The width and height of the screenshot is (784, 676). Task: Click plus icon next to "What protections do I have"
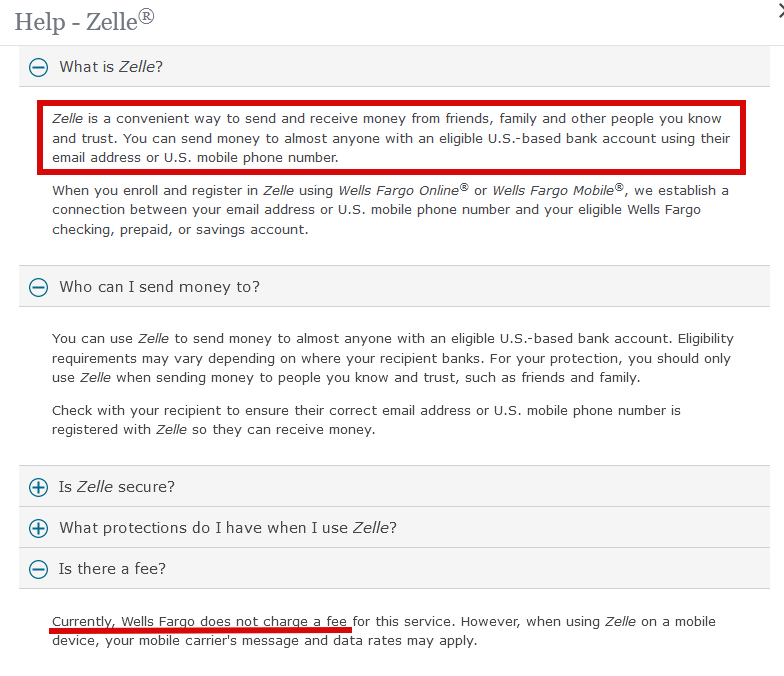coord(38,528)
